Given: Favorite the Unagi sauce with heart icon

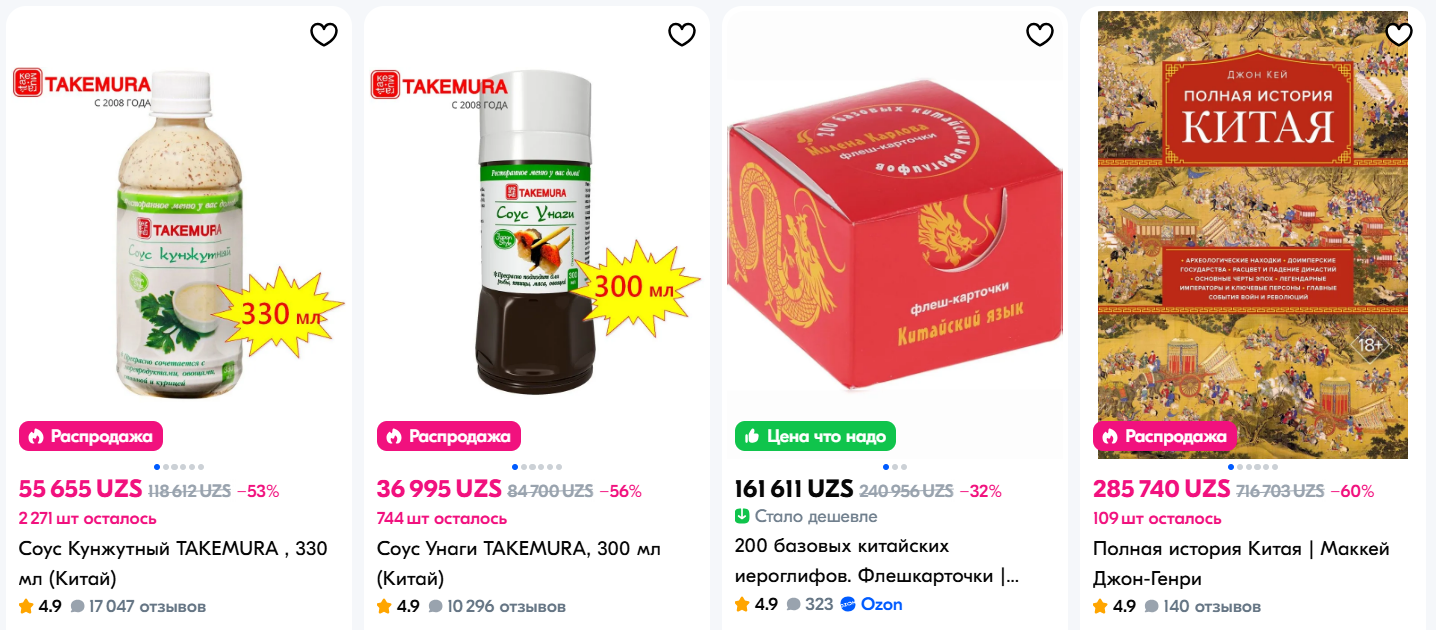Looking at the screenshot, I should (x=682, y=34).
